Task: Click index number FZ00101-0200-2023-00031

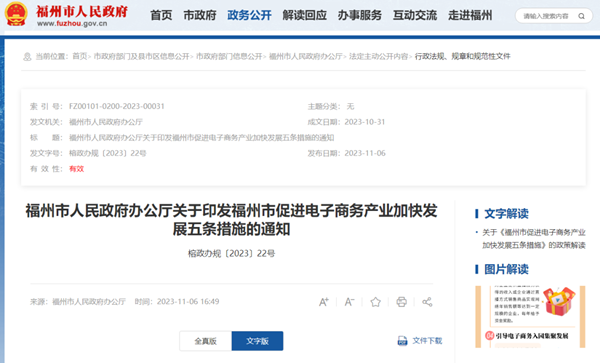Action: coord(117,106)
